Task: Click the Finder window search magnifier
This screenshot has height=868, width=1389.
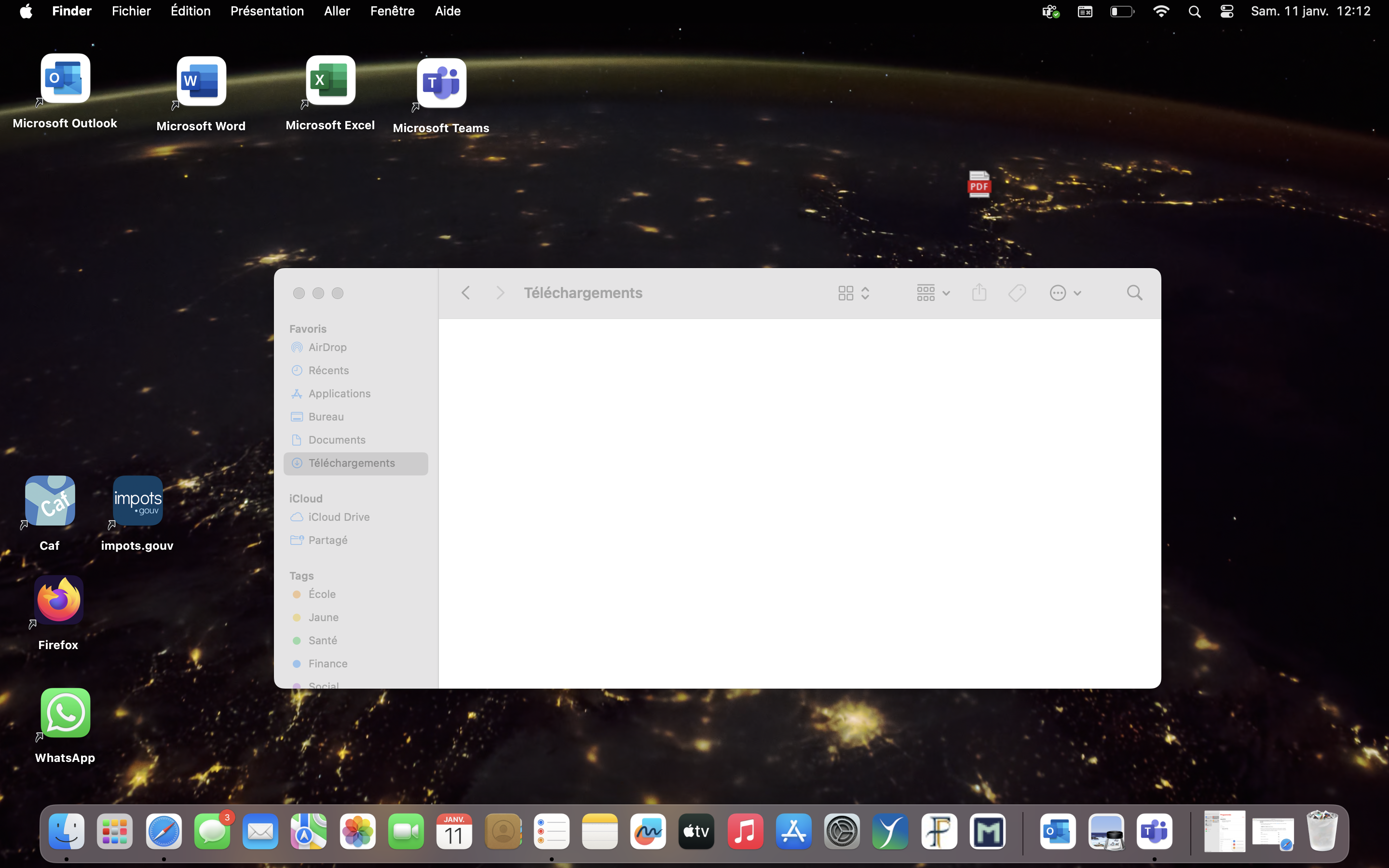Action: 1134,293
